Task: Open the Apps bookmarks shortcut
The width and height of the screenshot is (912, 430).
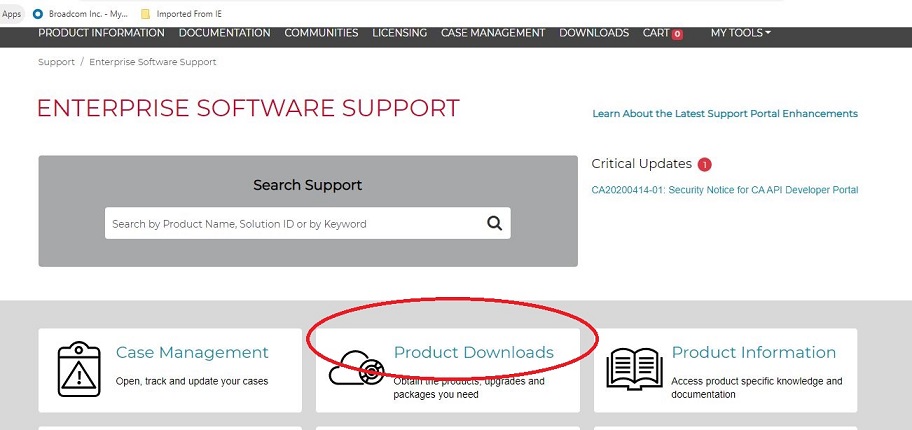Action: pyautogui.click(x=11, y=13)
